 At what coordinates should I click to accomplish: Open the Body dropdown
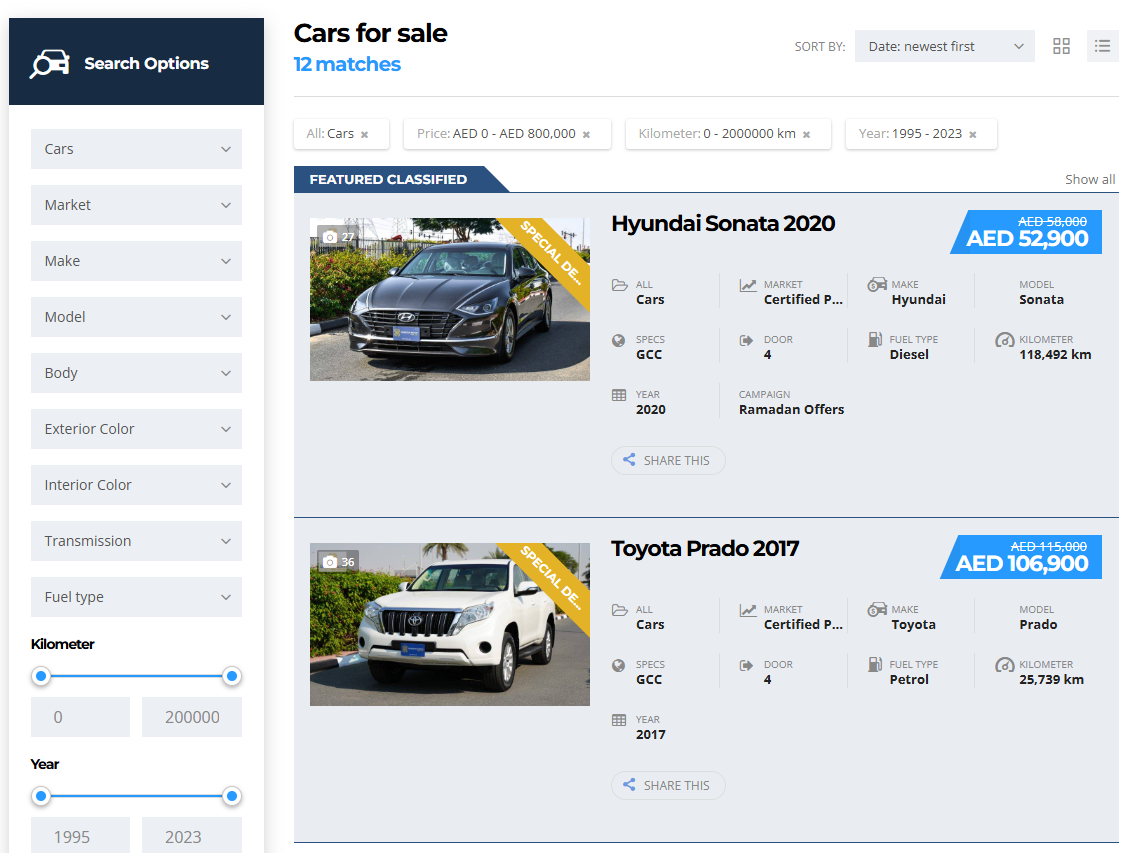pos(136,373)
